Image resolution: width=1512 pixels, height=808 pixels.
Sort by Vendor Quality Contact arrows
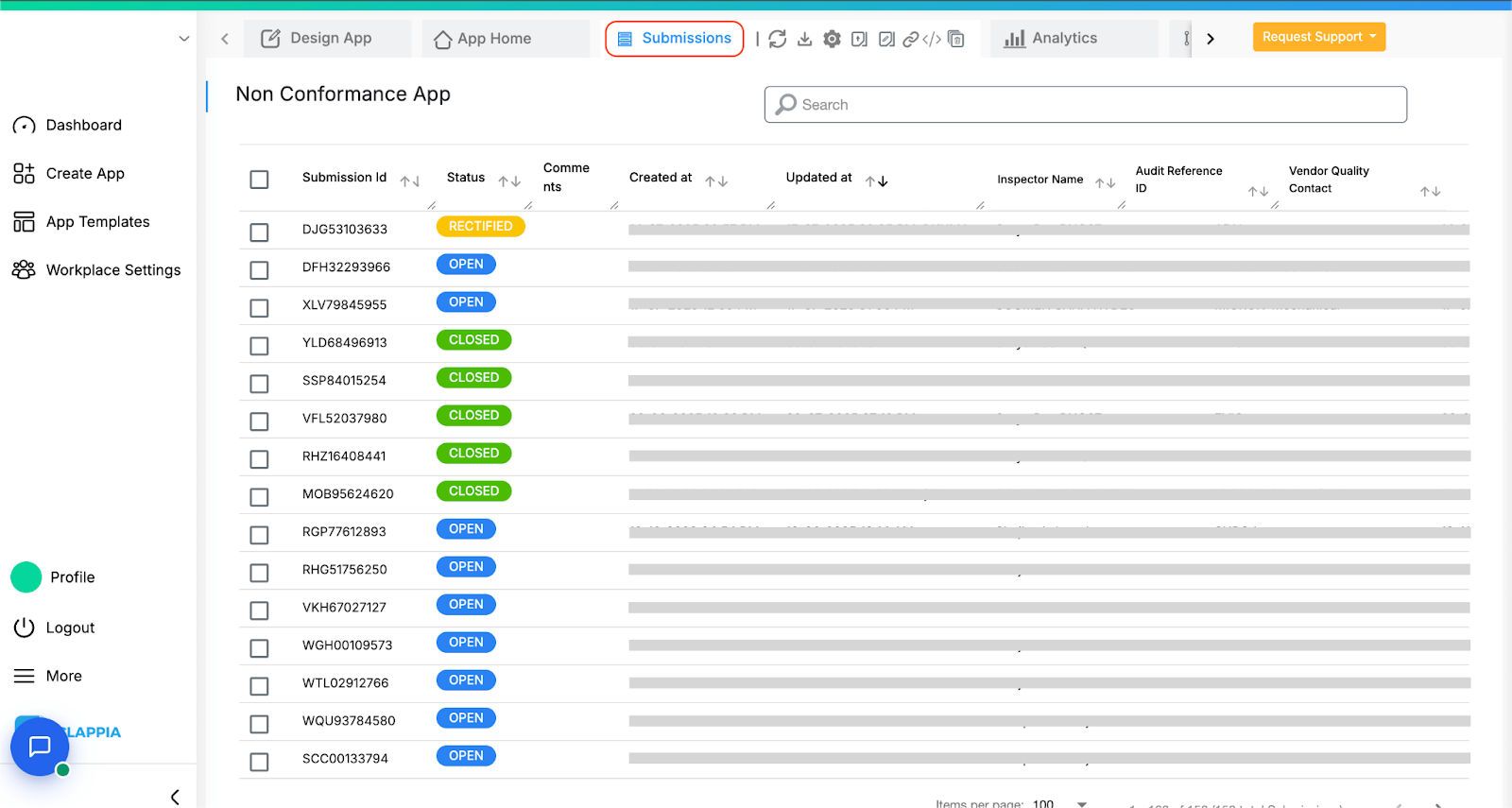1431,191
